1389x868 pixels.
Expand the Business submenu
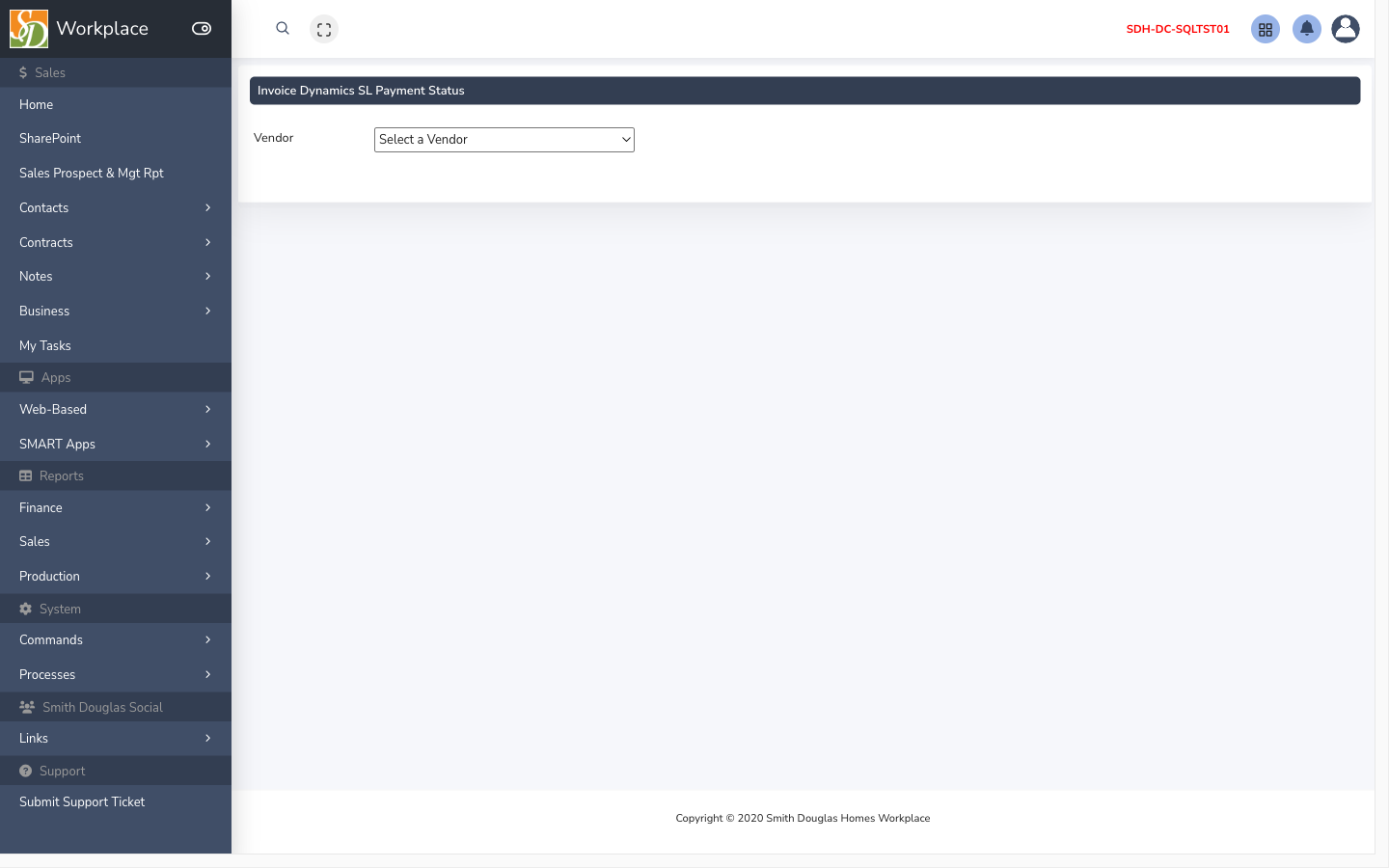(x=116, y=311)
